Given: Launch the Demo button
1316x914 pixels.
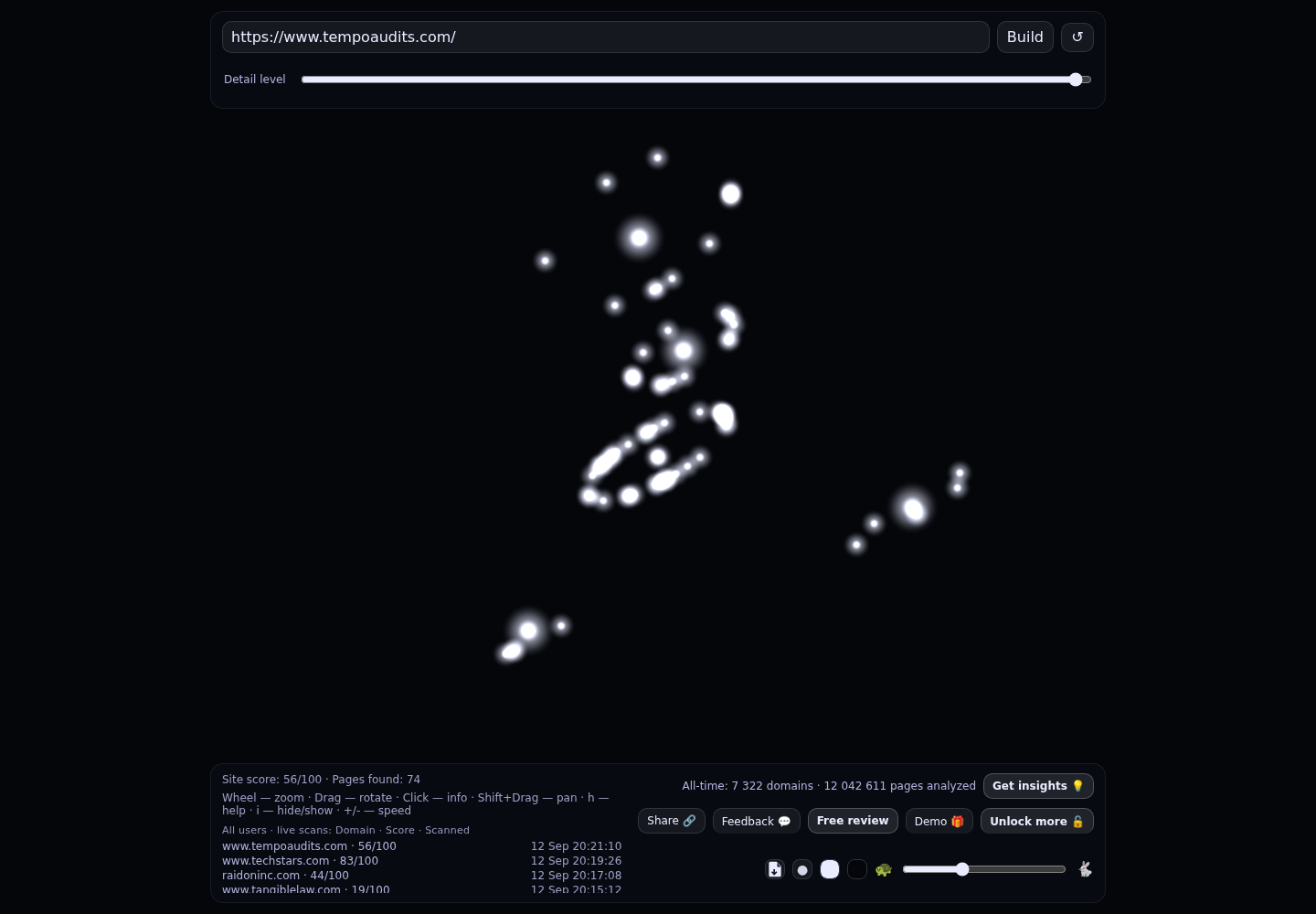Looking at the screenshot, I should pyautogui.click(x=939, y=821).
